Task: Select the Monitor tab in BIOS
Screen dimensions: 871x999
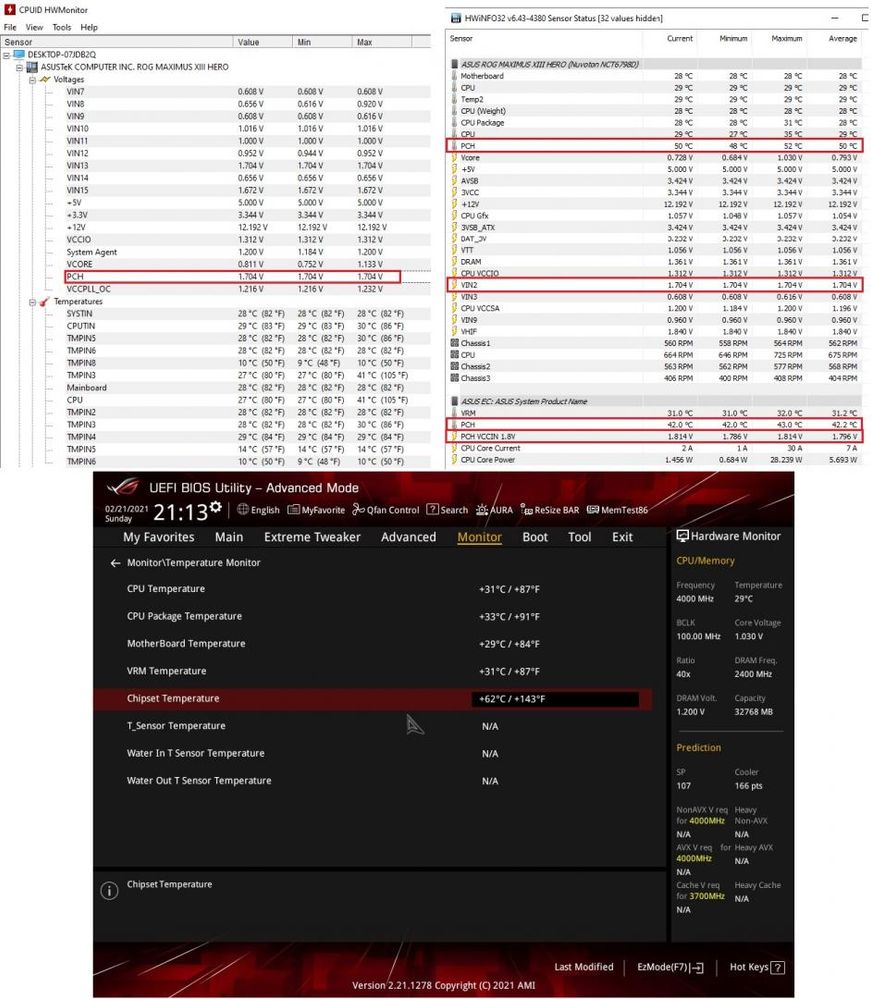Action: point(480,537)
